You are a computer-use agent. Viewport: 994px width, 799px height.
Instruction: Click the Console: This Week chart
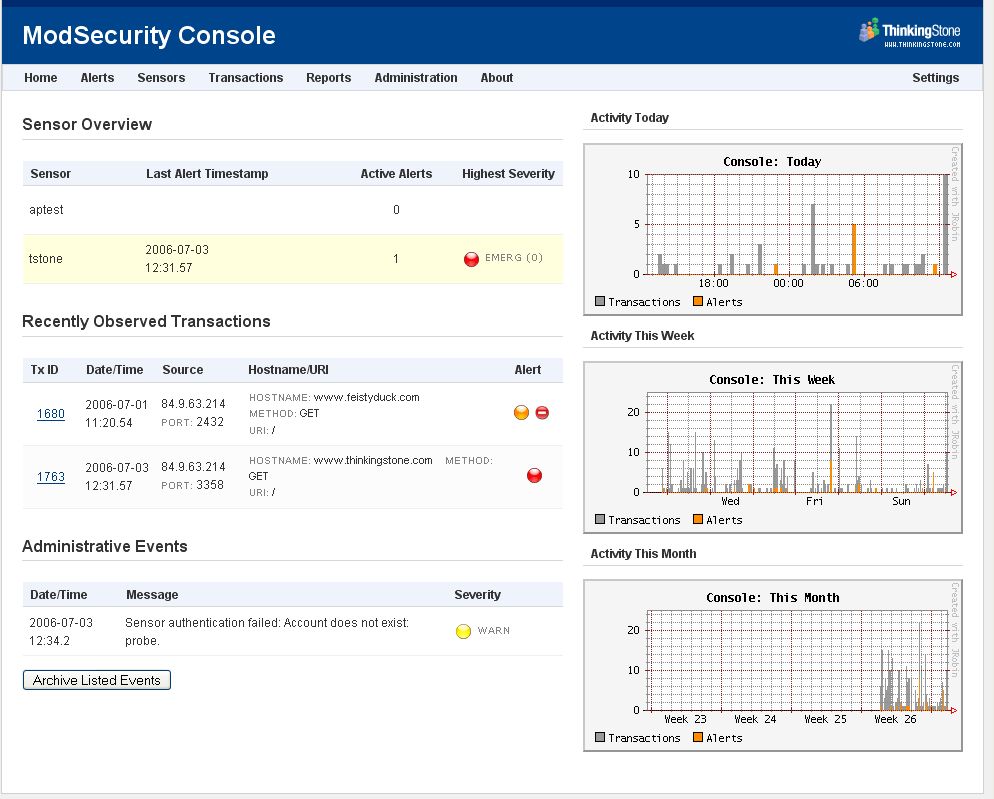[x=773, y=448]
